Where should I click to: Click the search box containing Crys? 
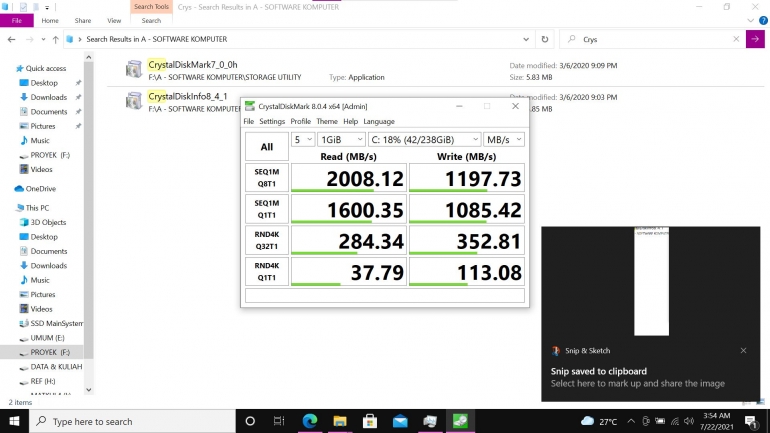[x=651, y=39]
